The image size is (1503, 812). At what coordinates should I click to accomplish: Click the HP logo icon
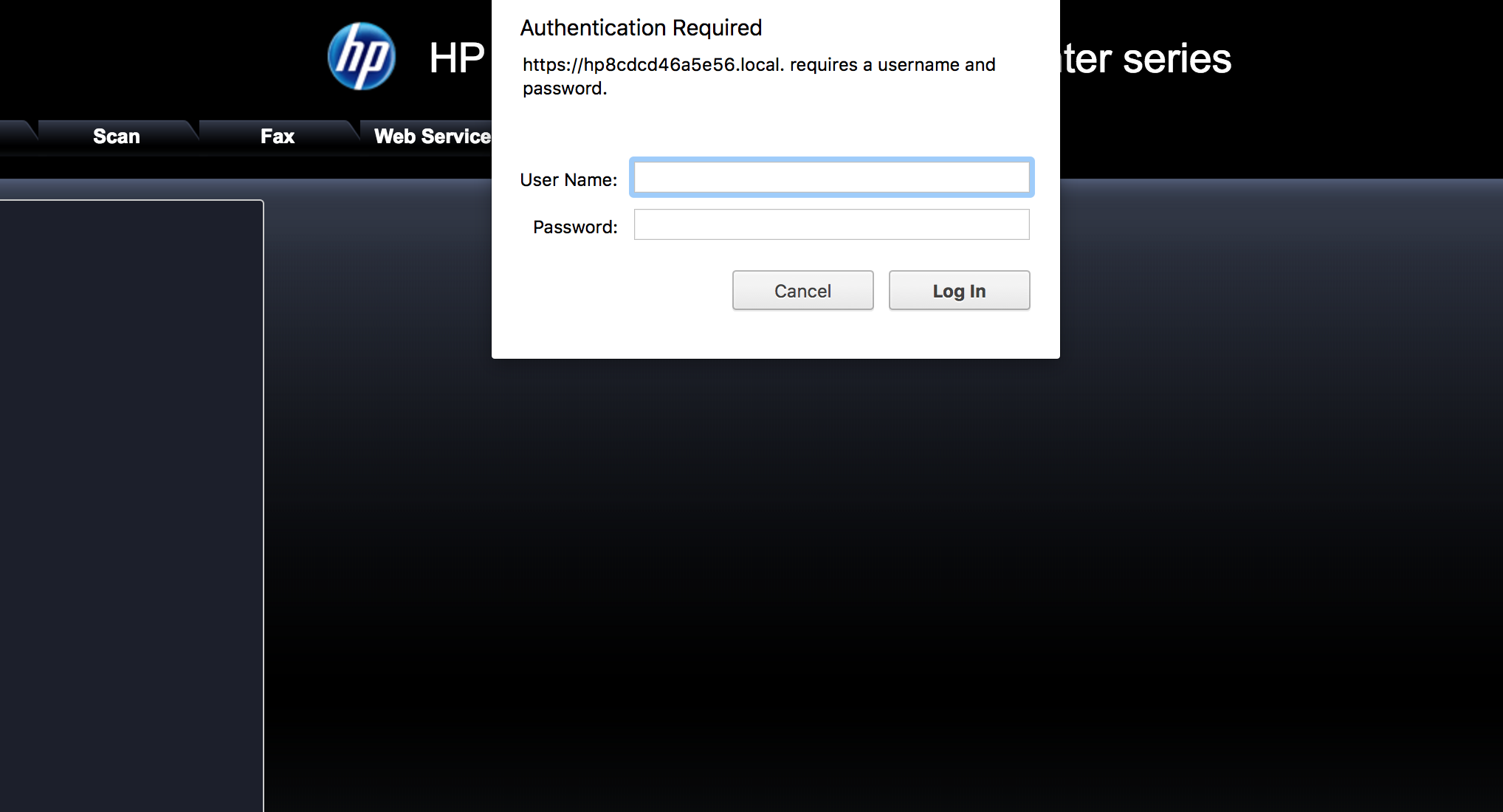[361, 57]
